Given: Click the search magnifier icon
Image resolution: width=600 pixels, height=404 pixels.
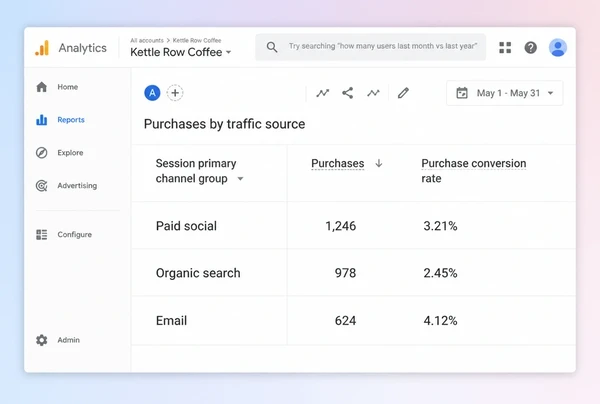Looking at the screenshot, I should pos(272,47).
